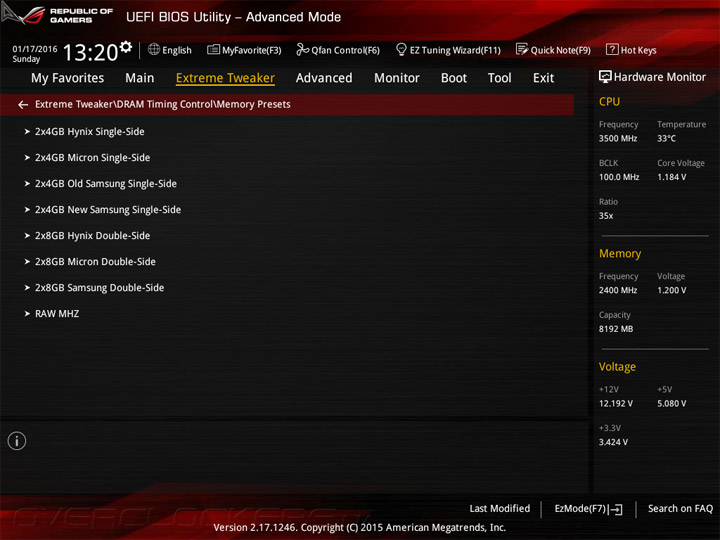Click Search on FAQ
Viewport: 720px width, 540px height.
(x=681, y=509)
